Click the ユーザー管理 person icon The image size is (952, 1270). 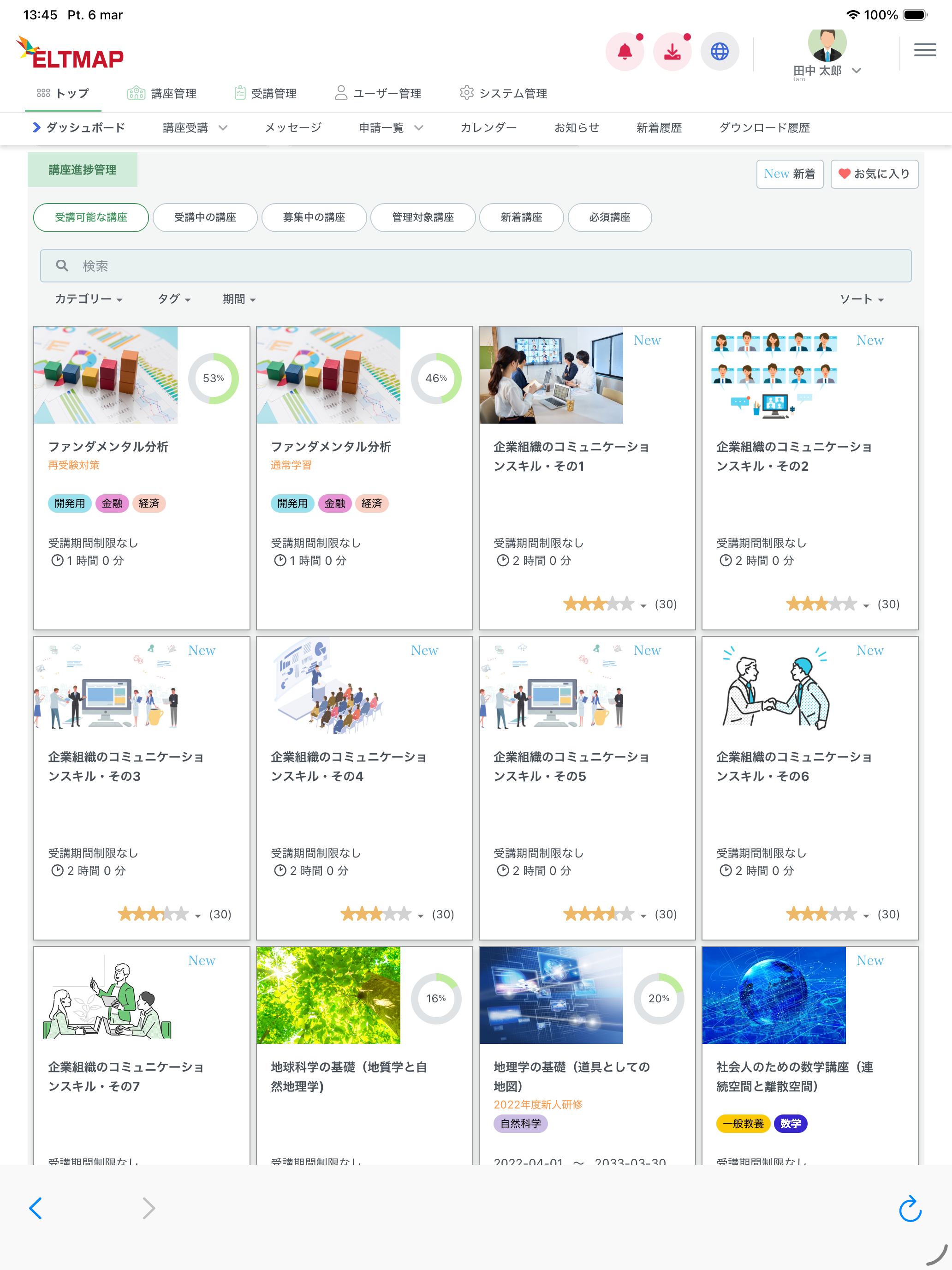pyautogui.click(x=341, y=93)
